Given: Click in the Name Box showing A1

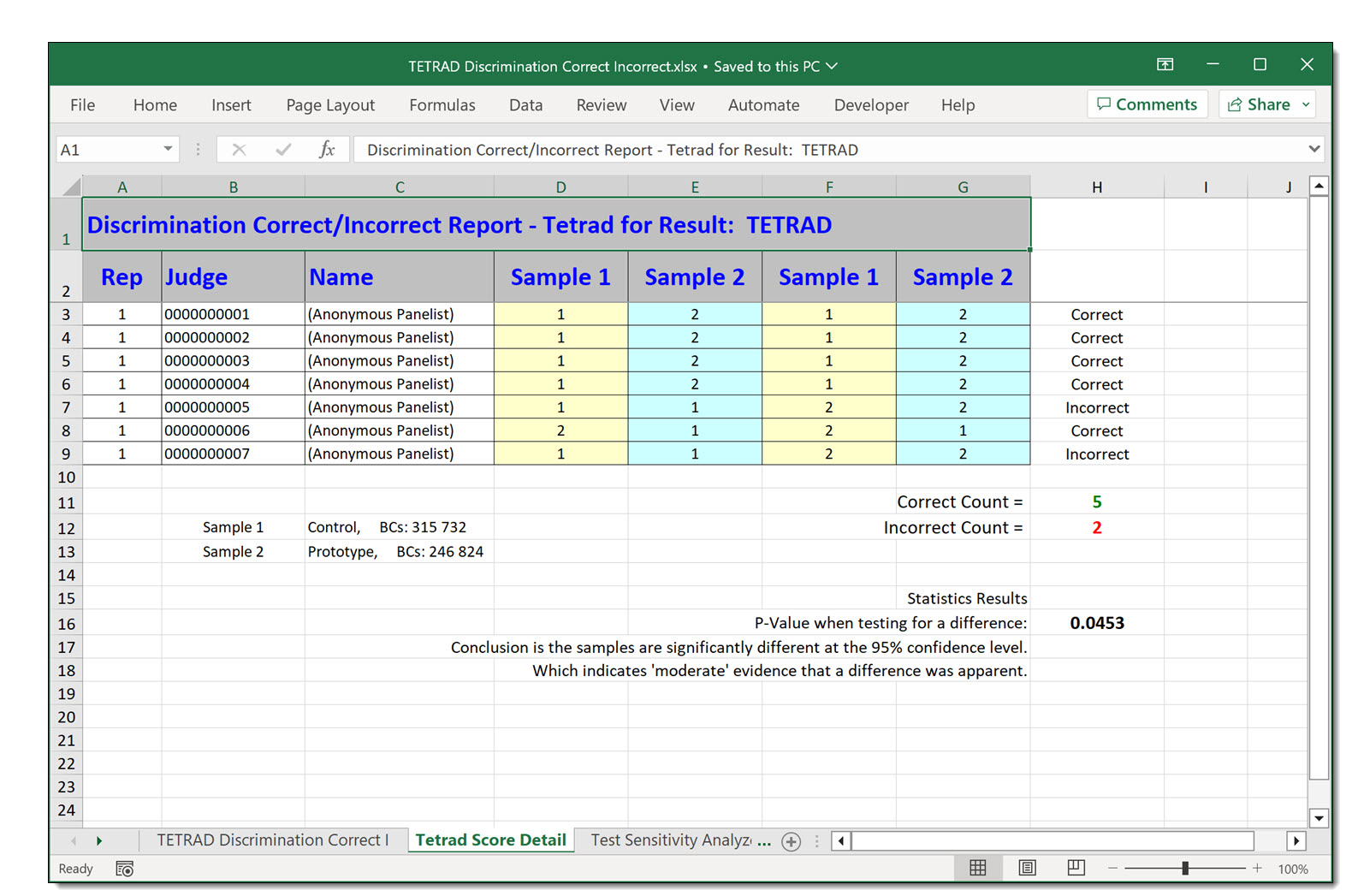Looking at the screenshot, I should pyautogui.click(x=108, y=150).
